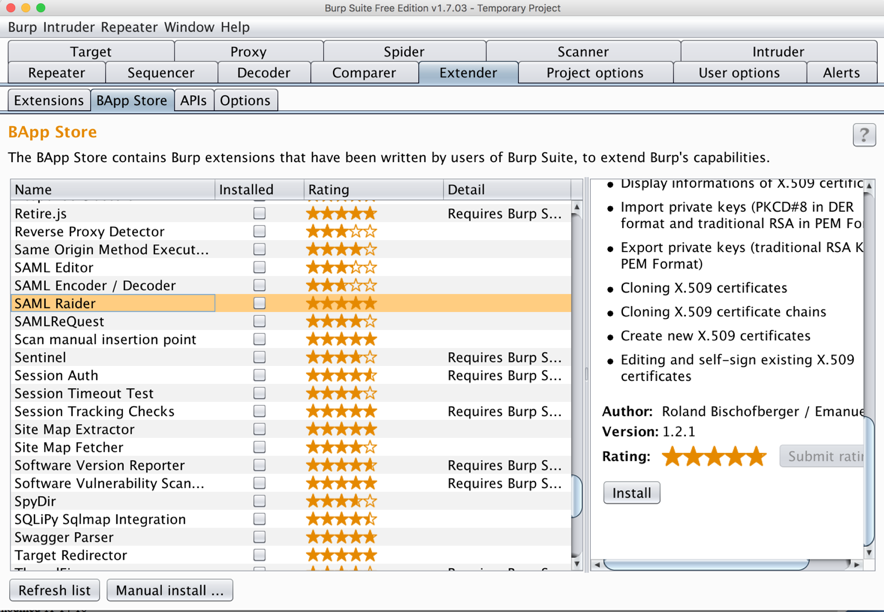
Task: Click star rating of Swagger Parser
Action: coord(341,537)
